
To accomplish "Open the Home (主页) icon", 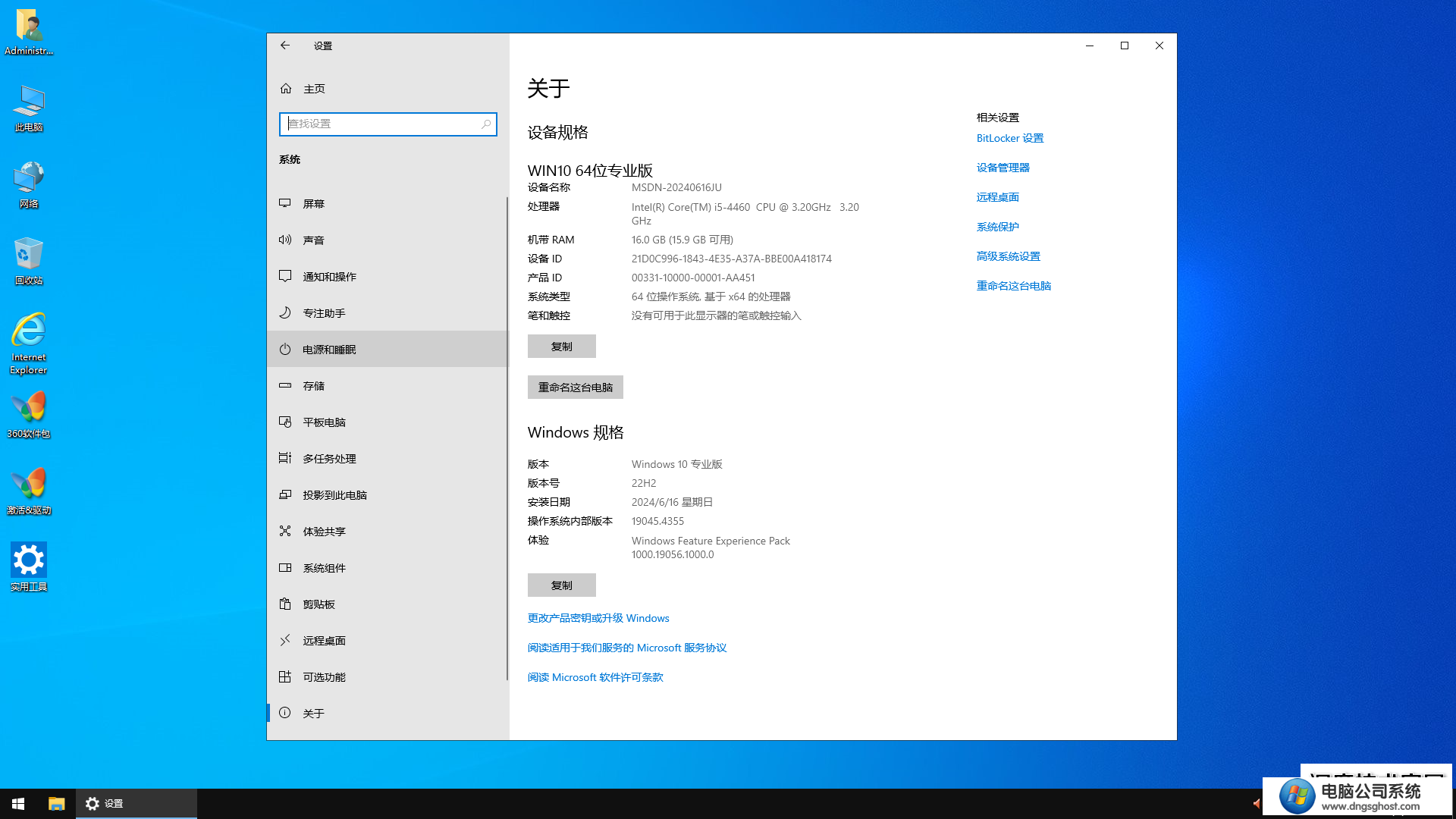I will pyautogui.click(x=286, y=89).
